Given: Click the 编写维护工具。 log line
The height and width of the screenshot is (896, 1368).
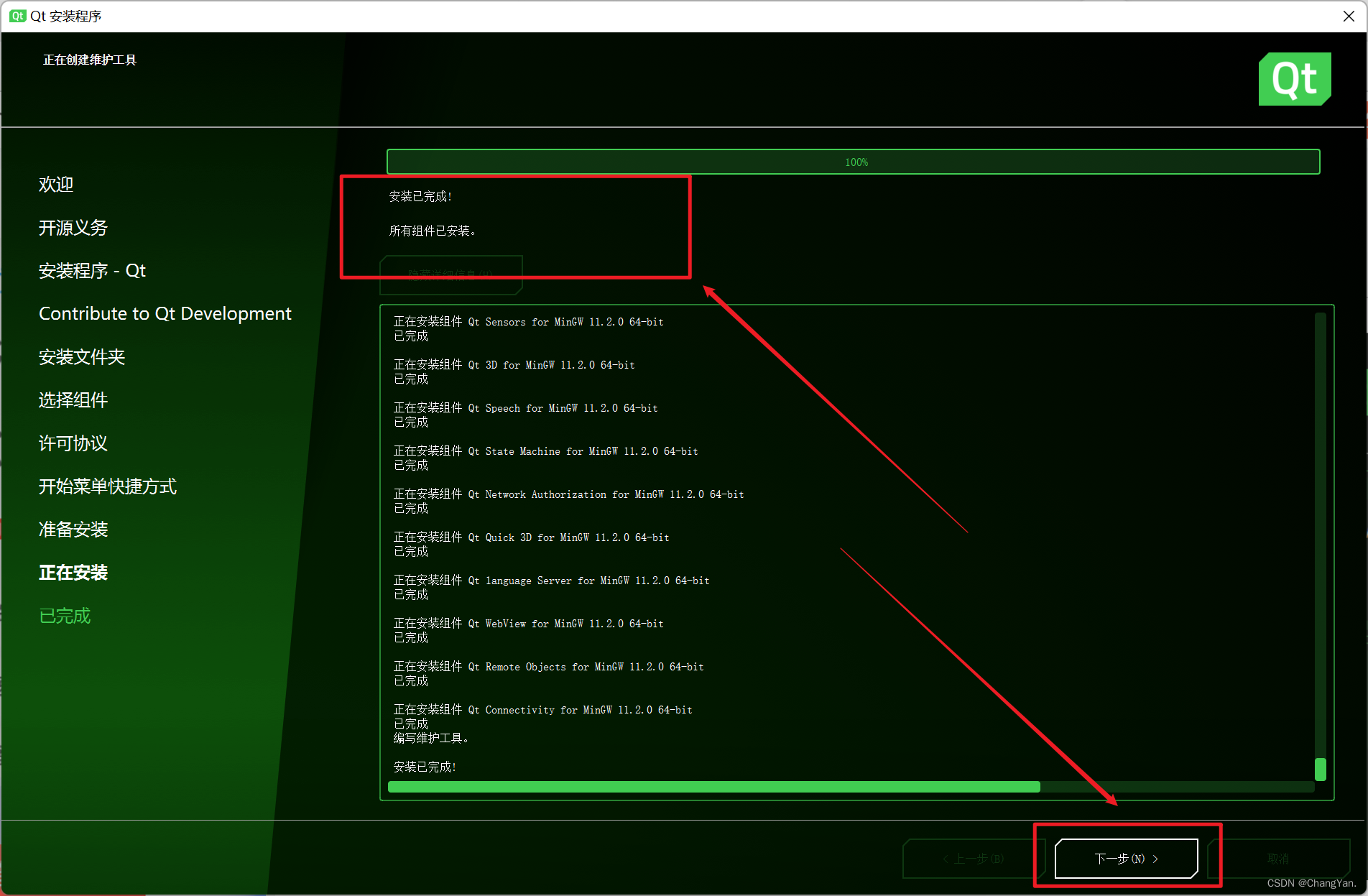Looking at the screenshot, I should click(431, 738).
